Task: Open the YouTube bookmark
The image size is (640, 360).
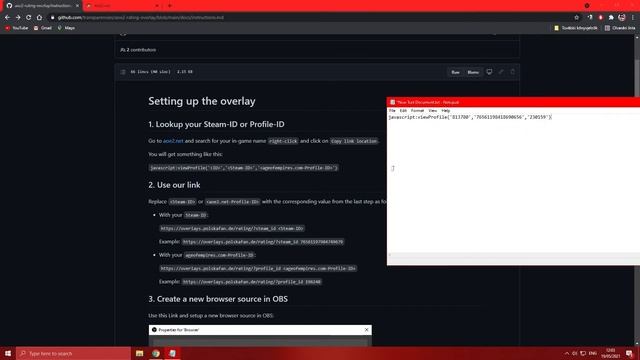Action: [x=17, y=28]
